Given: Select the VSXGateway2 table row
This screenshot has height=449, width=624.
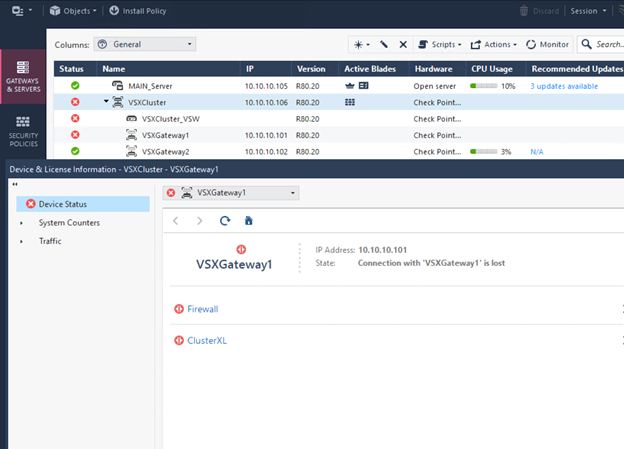Looking at the screenshot, I should coord(339,151).
